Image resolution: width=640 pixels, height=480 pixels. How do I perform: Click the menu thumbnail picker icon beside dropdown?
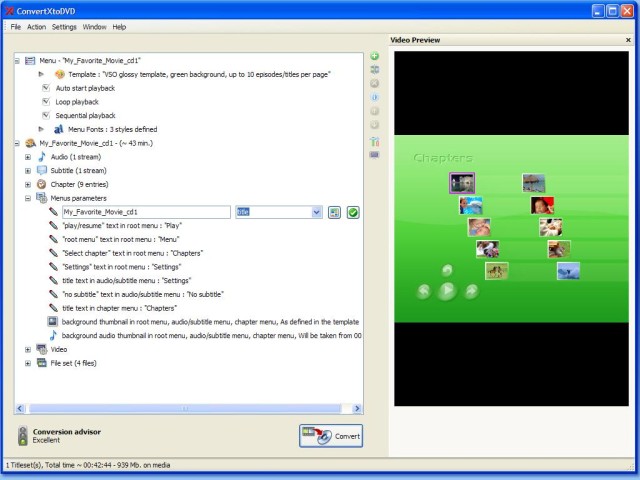(x=334, y=212)
